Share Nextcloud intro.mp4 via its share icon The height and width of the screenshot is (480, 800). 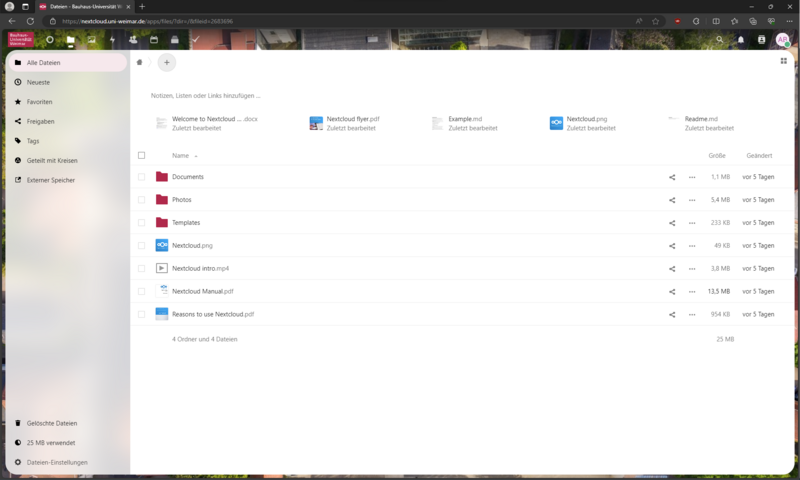tap(672, 269)
